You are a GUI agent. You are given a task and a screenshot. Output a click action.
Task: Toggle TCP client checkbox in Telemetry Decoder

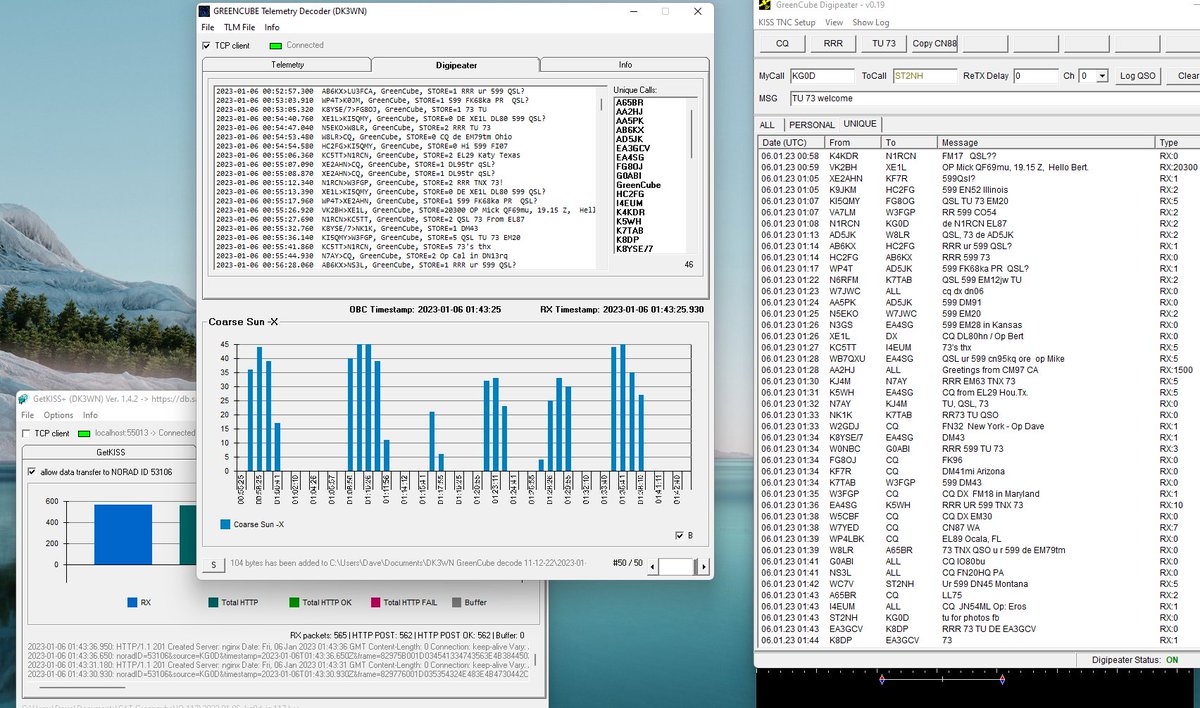207,45
